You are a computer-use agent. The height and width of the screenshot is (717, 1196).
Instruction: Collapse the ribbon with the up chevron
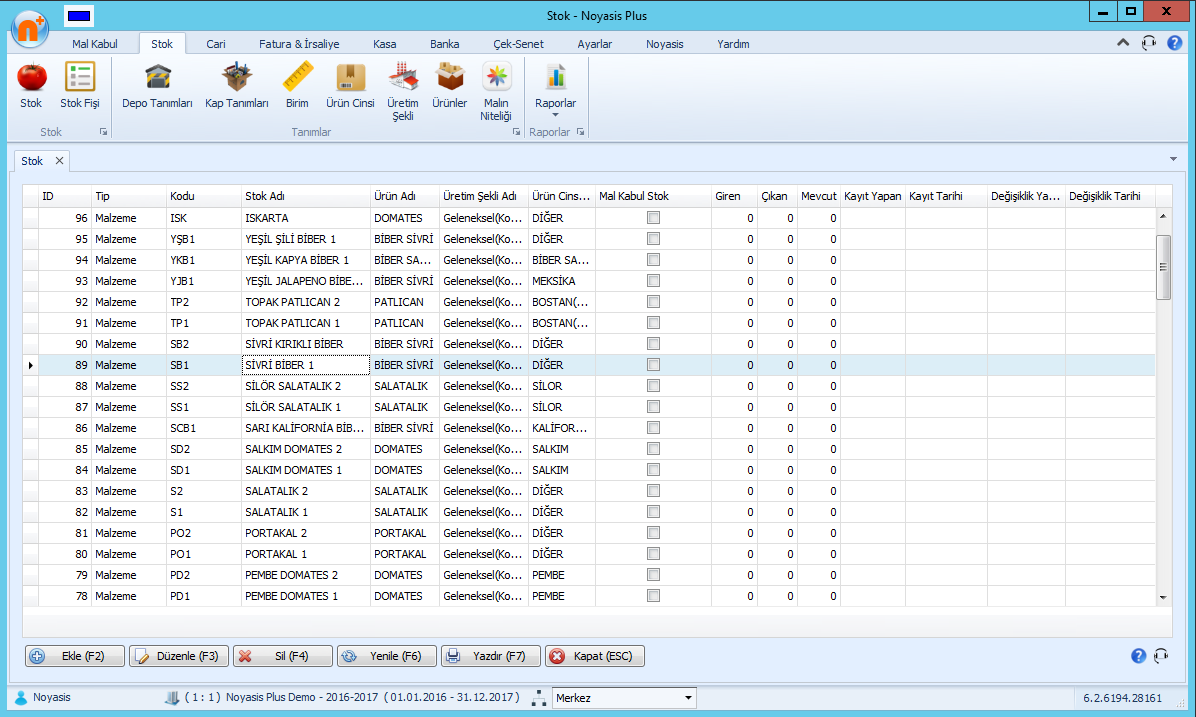[x=1123, y=43]
